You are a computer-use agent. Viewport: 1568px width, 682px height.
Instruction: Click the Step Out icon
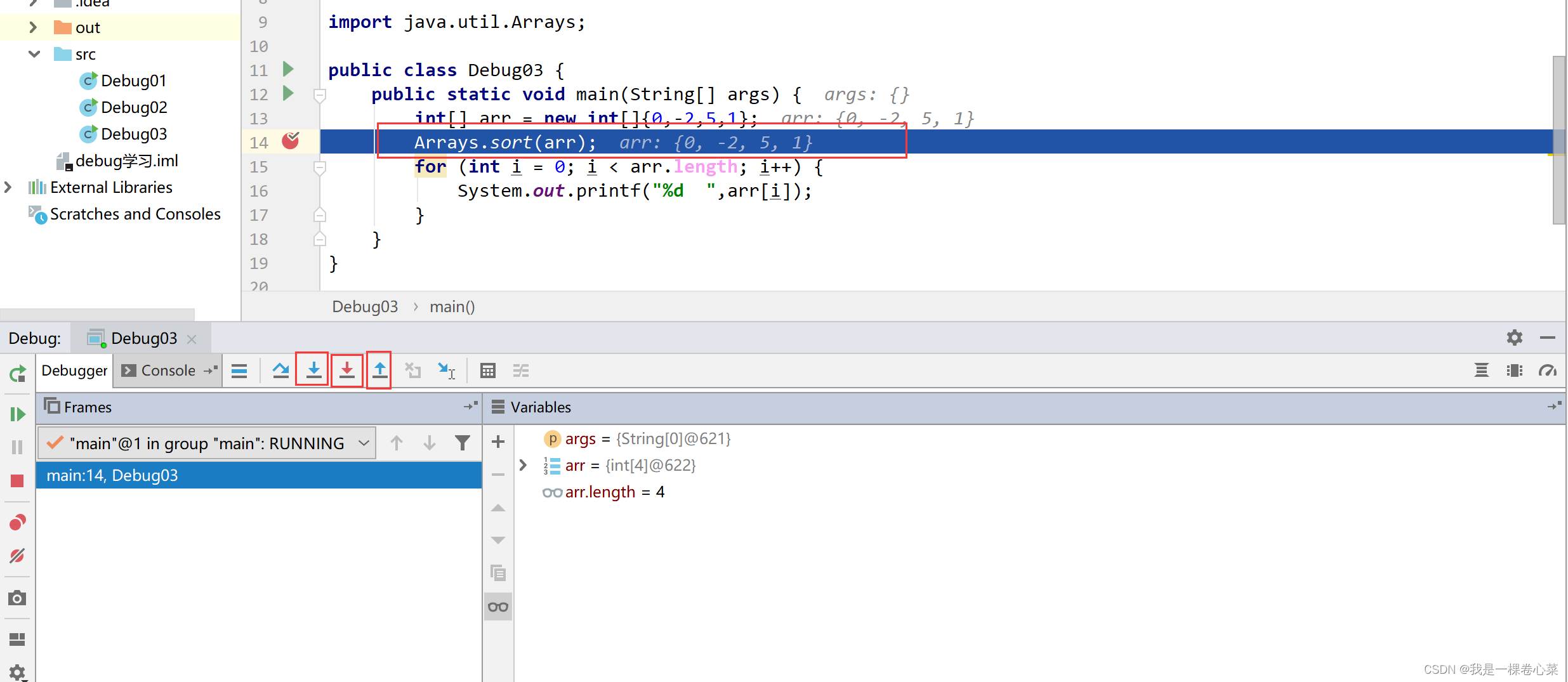[379, 371]
